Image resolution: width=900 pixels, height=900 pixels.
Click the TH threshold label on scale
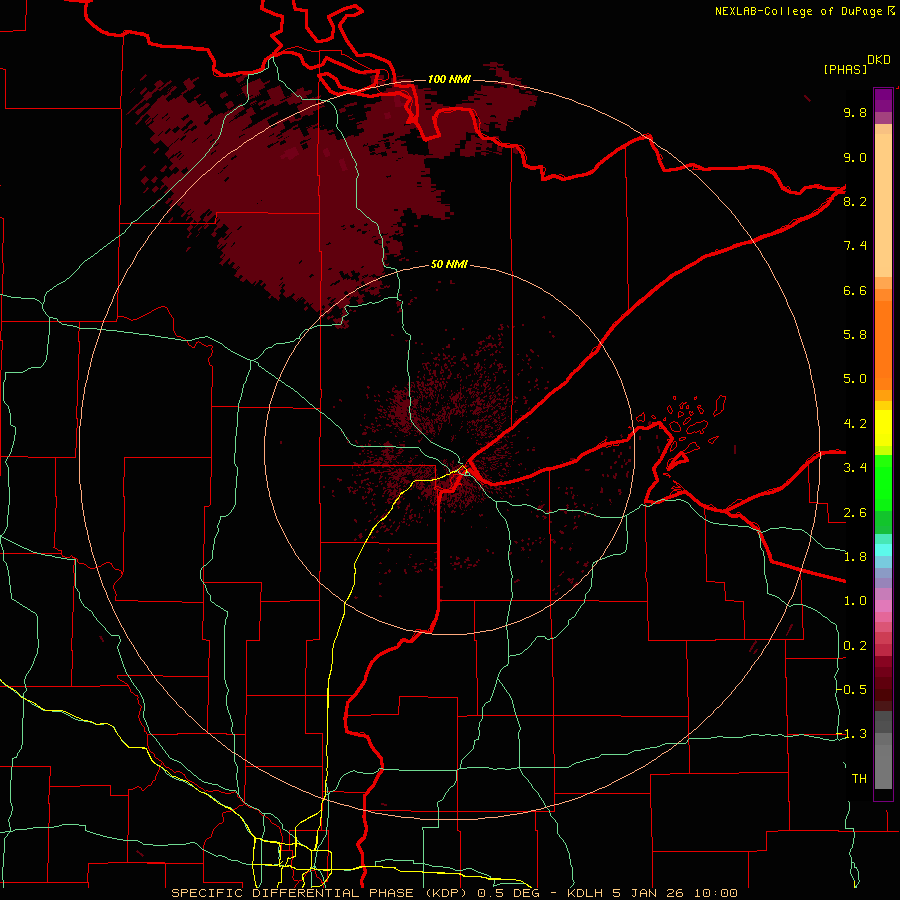[x=859, y=779]
